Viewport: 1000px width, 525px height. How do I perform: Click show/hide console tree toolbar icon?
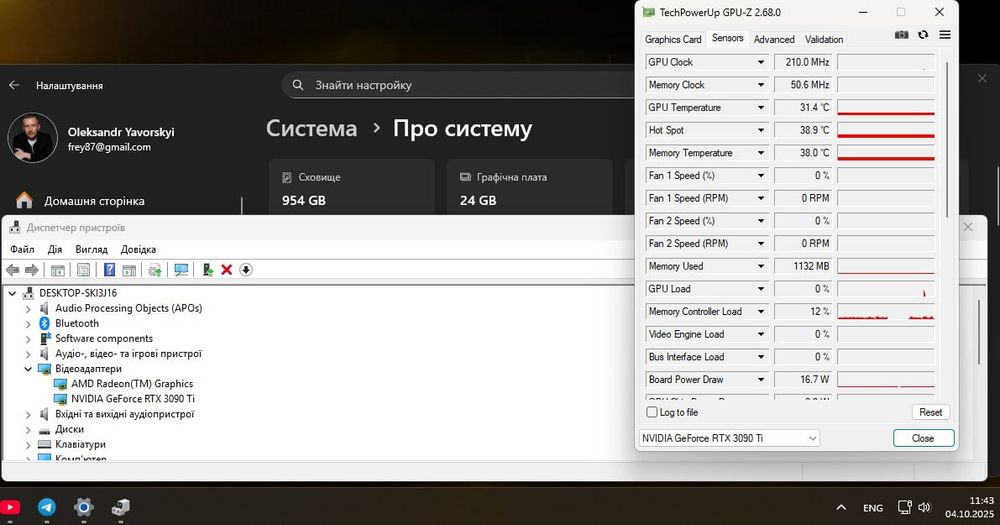coord(57,270)
